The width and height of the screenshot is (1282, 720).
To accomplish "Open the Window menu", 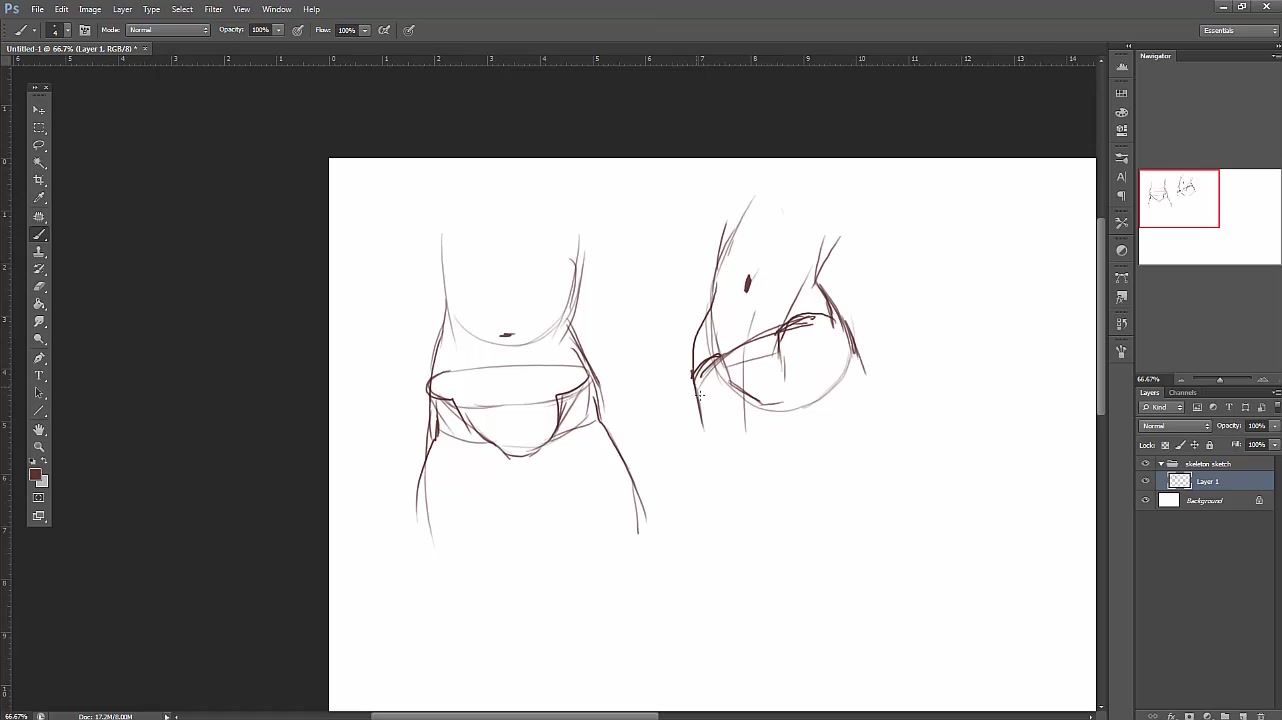I will coord(277,9).
